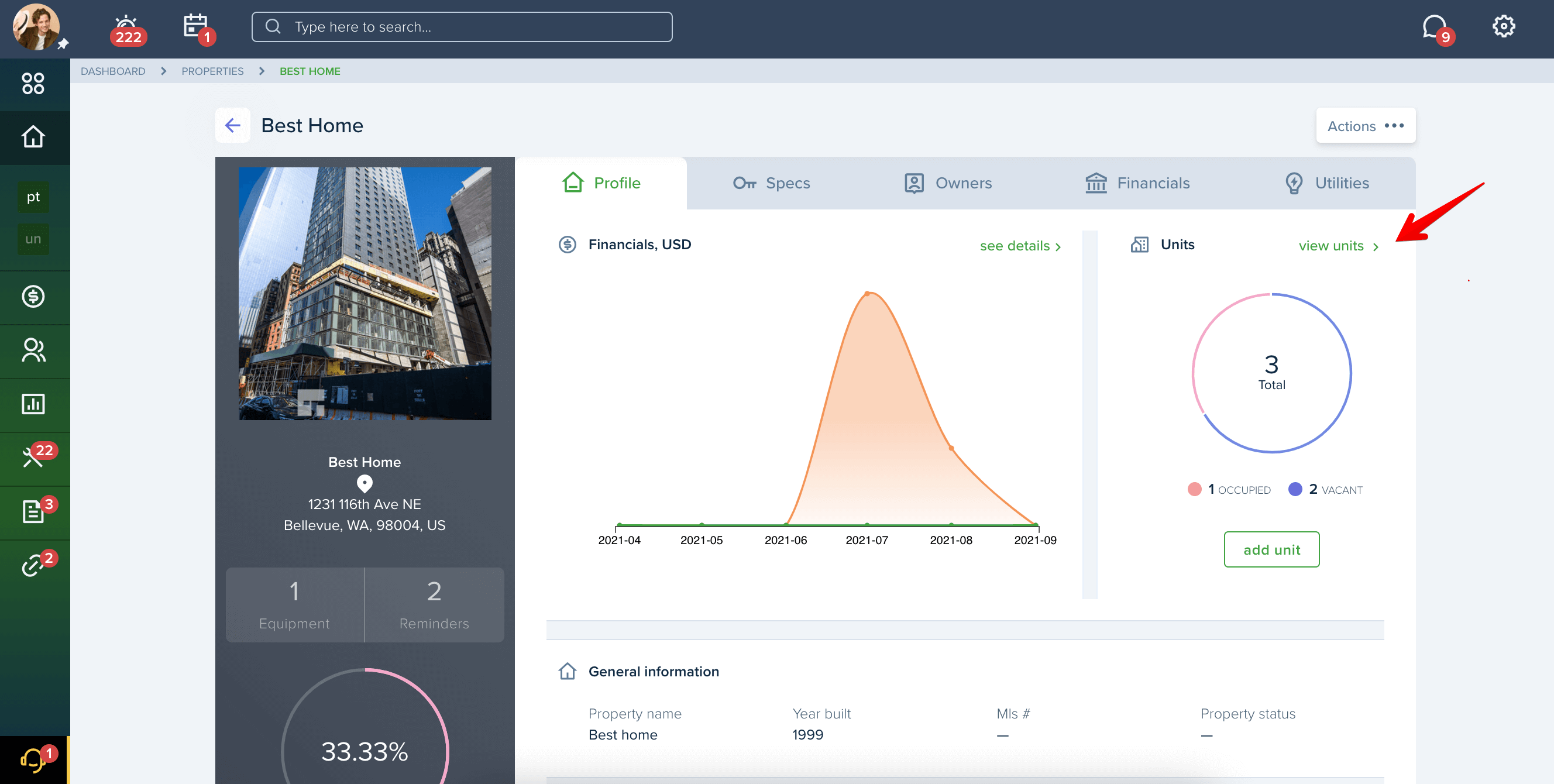This screenshot has height=784, width=1554.
Task: Click the 2021-08 chart data point
Action: [951, 448]
